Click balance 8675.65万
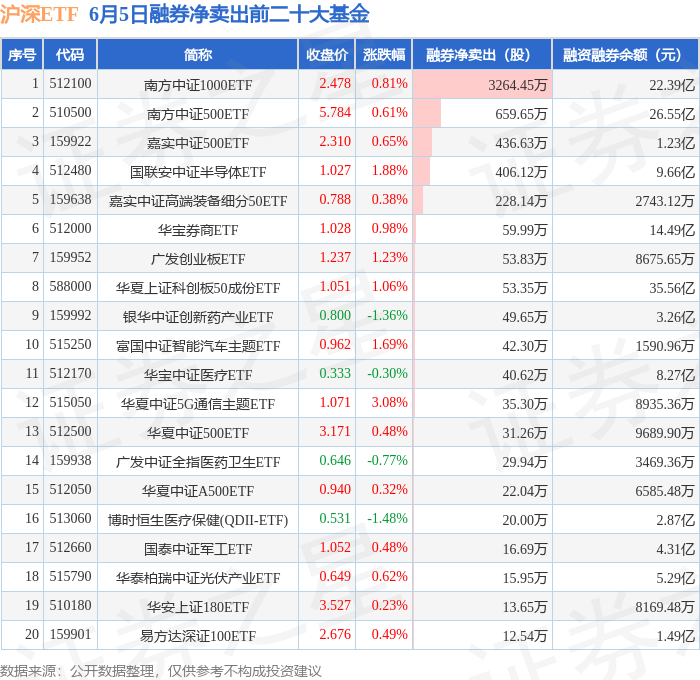 click(665, 259)
